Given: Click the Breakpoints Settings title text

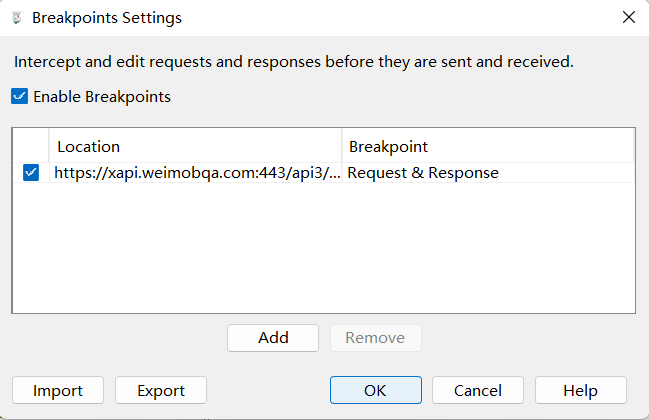Looking at the screenshot, I should [107, 17].
